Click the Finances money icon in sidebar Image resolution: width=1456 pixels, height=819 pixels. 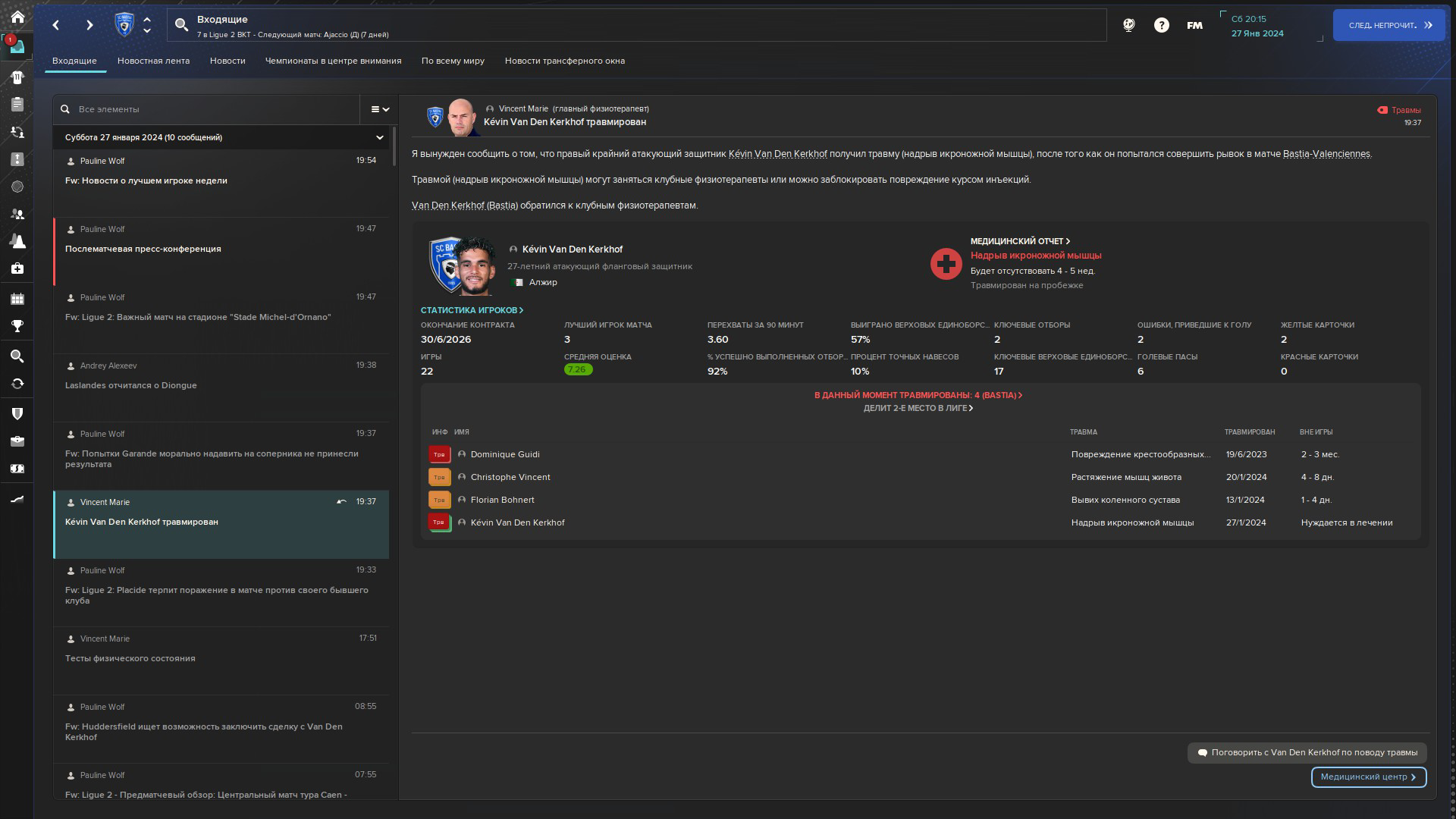(x=17, y=469)
